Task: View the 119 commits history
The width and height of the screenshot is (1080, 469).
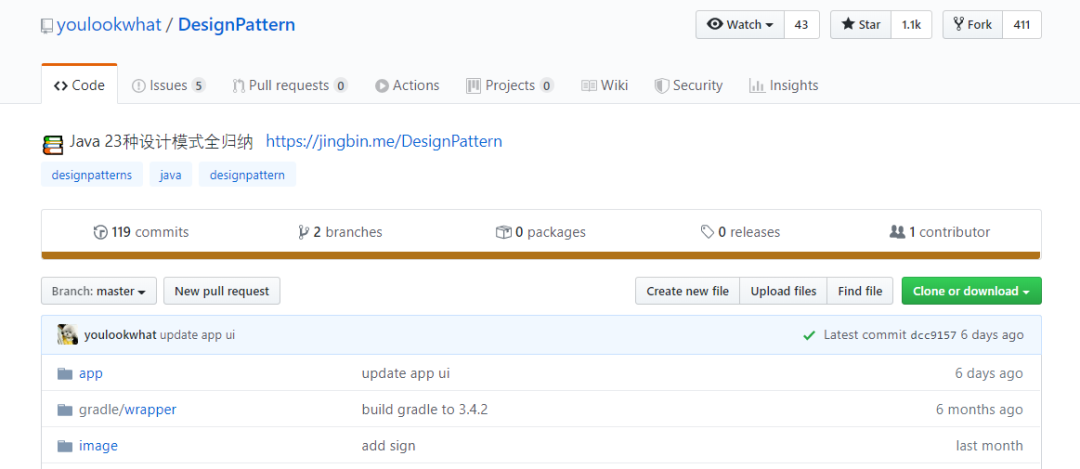Action: [x=141, y=232]
